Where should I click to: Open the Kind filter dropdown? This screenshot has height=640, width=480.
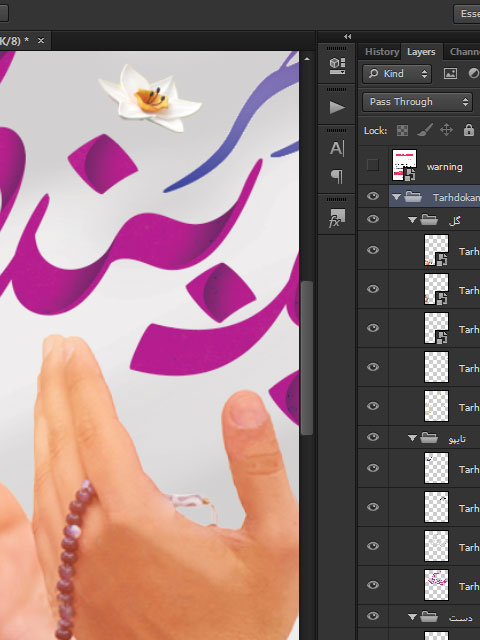tap(397, 74)
